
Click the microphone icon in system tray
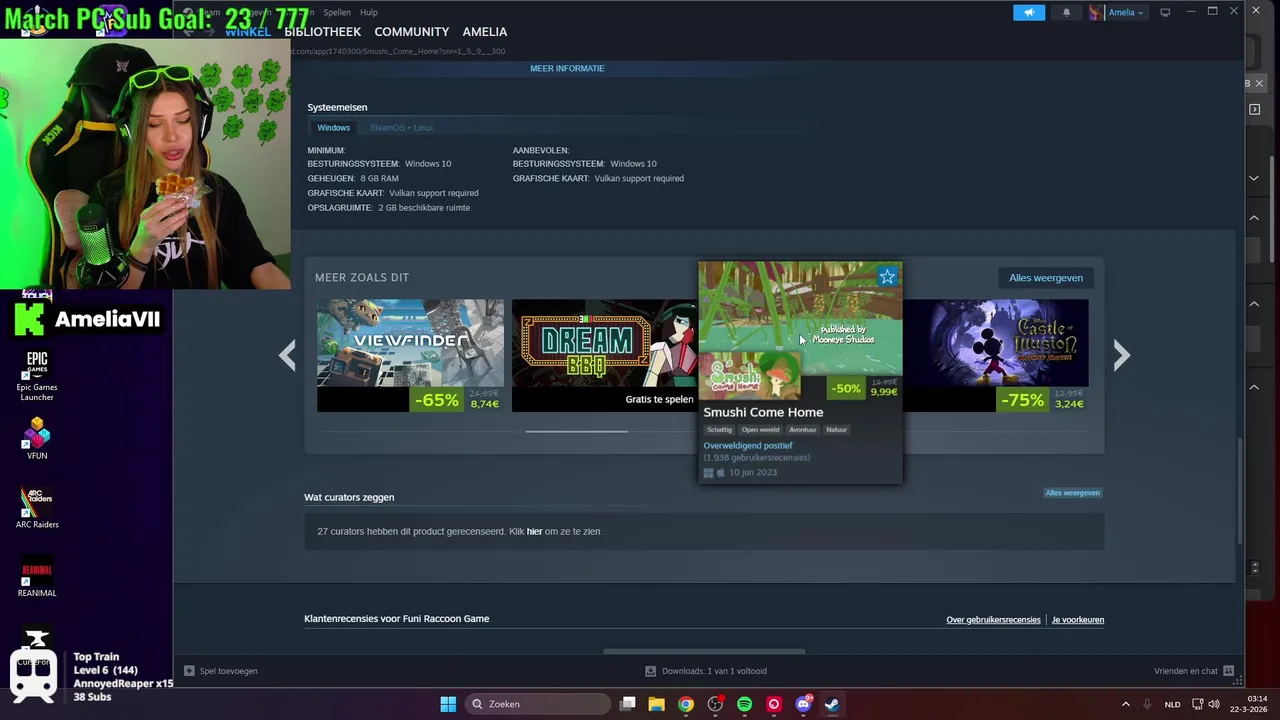point(1147,704)
